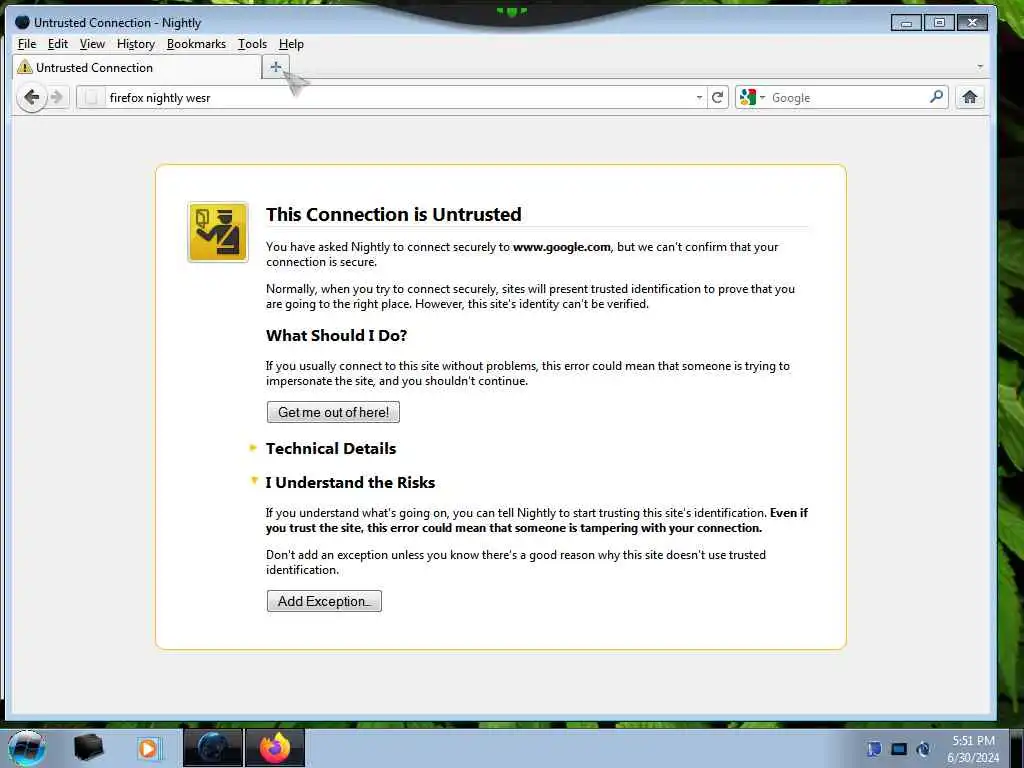This screenshot has height=768, width=1024.
Task: Click the Forward navigation arrow
Action: 57,97
